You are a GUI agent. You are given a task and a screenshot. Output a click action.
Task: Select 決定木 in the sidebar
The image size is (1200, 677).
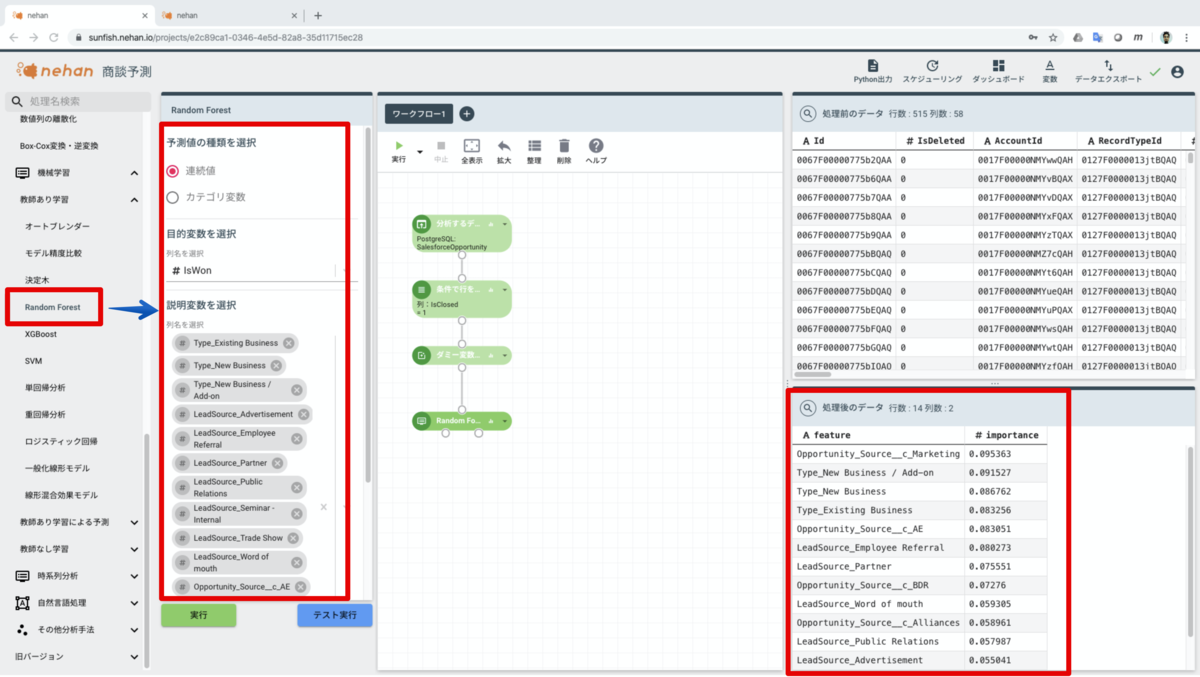click(x=37, y=280)
